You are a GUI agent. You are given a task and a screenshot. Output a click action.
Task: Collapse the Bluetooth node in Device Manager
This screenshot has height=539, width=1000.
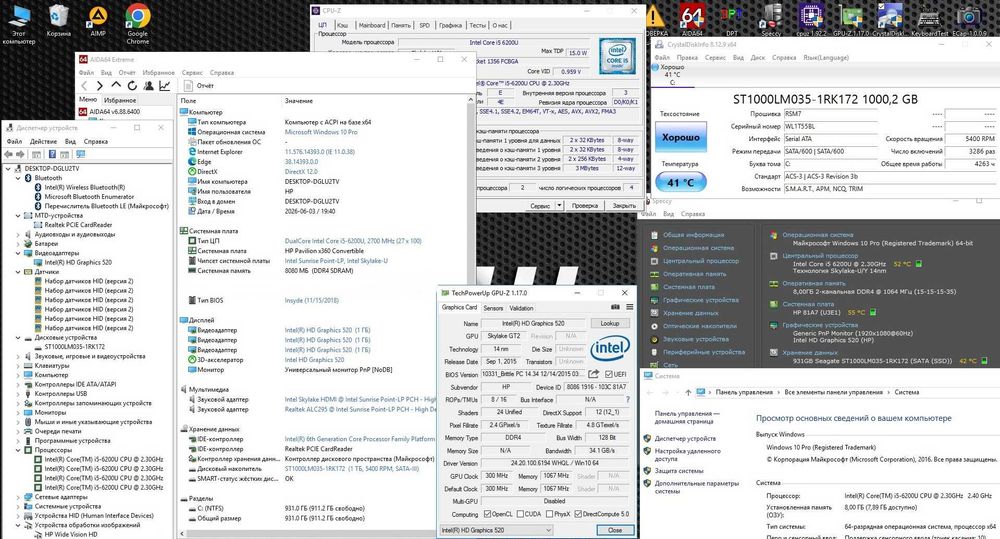18,178
